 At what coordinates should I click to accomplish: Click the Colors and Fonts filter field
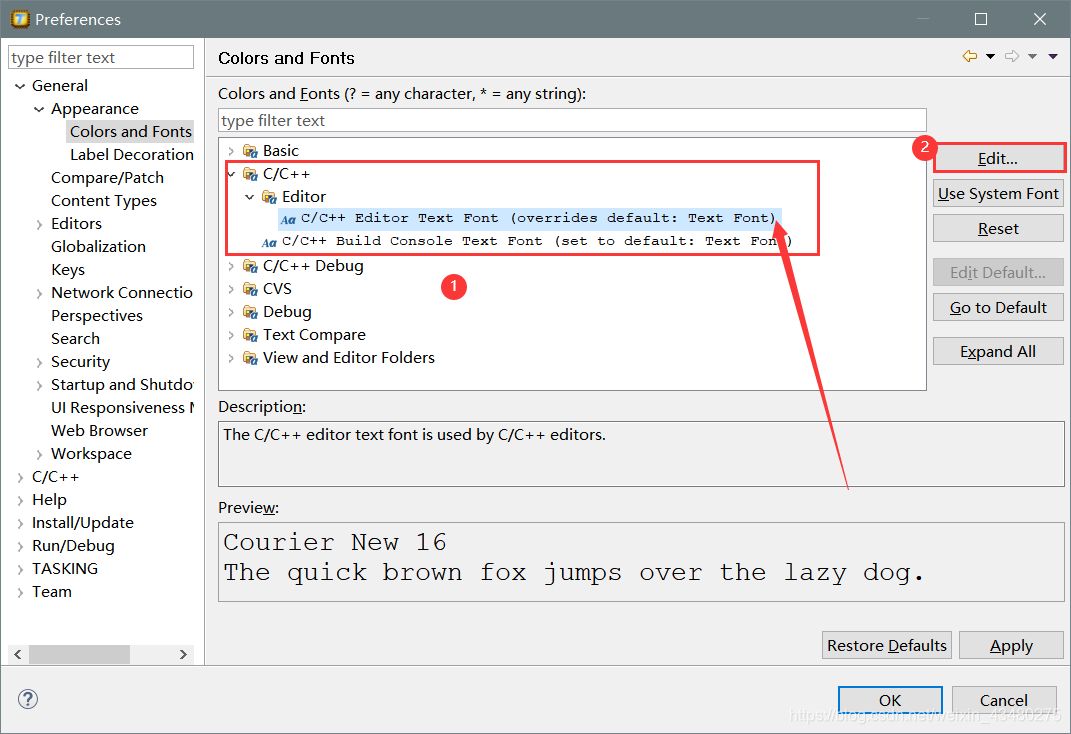pyautogui.click(x=572, y=120)
